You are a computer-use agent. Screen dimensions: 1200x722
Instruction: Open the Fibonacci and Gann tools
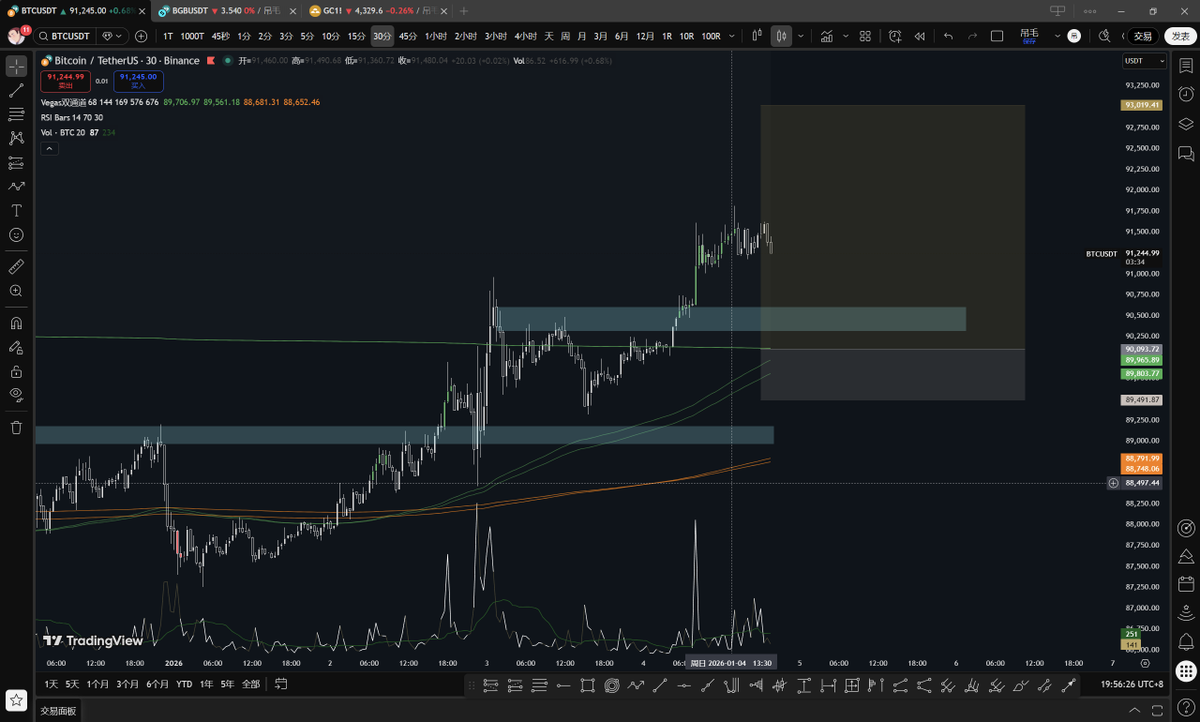16,114
